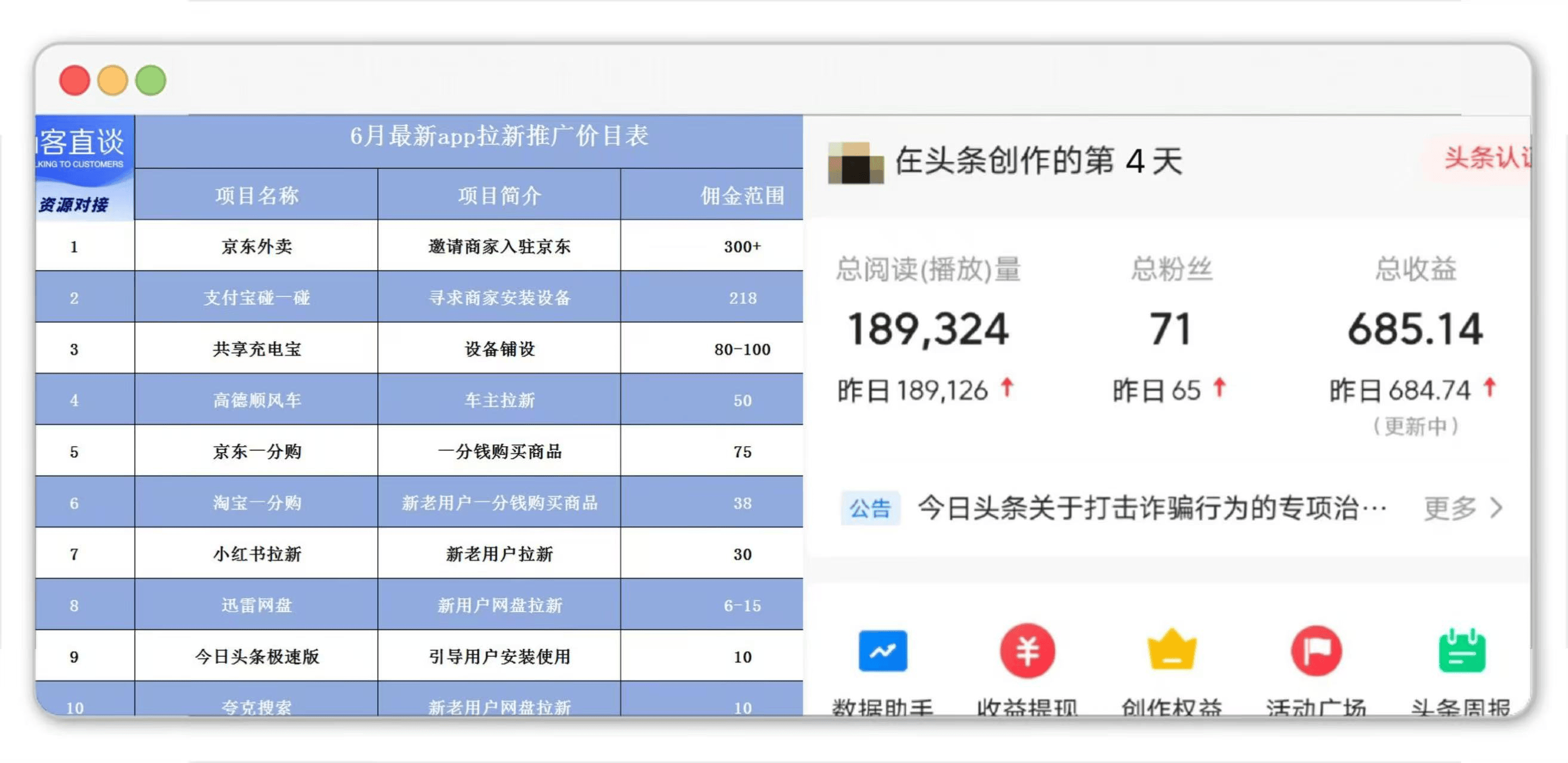The image size is (1568, 763).
Task: Click the red window close button
Action: (x=74, y=81)
